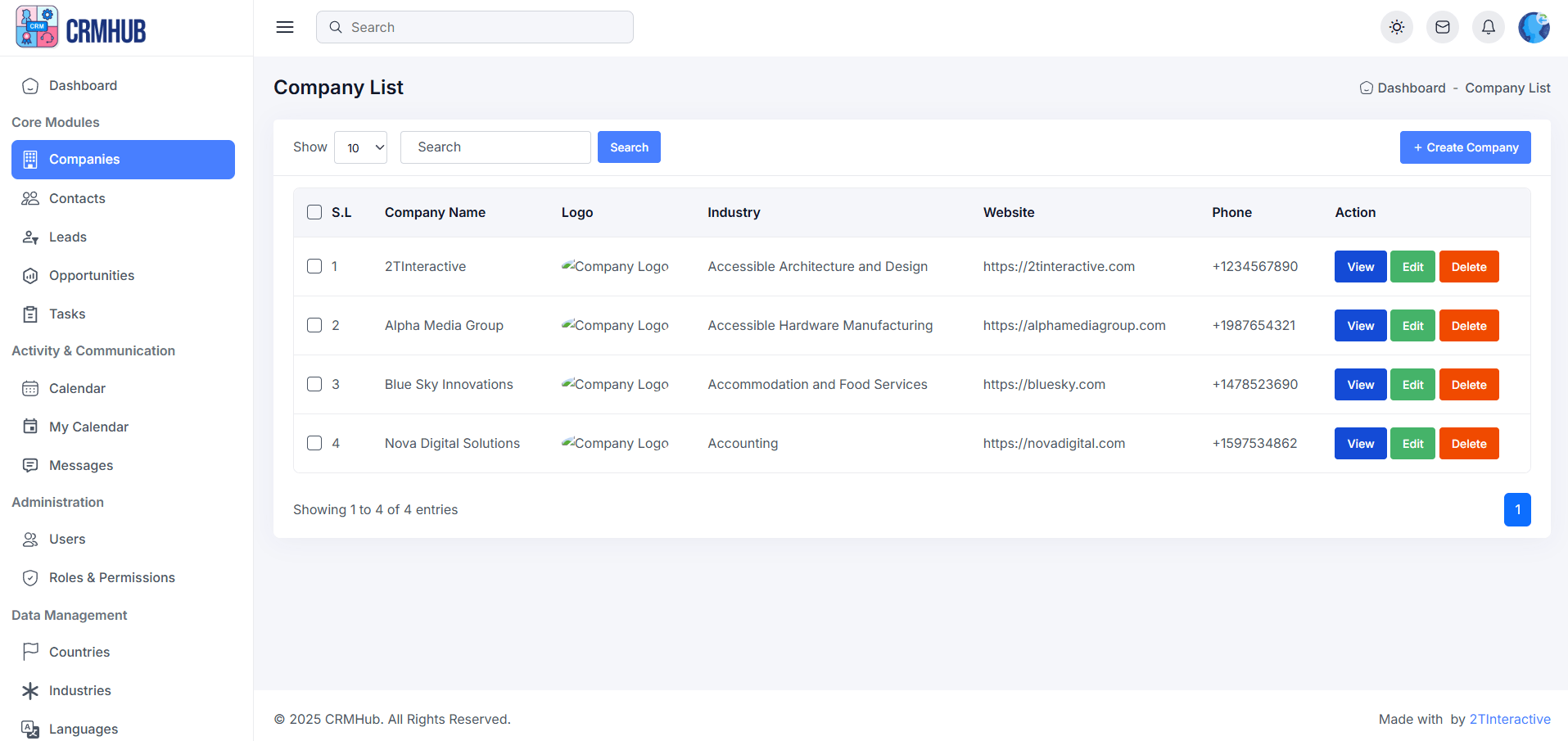1568x741 pixels.
Task: Click the Create Company button
Action: (x=1465, y=147)
